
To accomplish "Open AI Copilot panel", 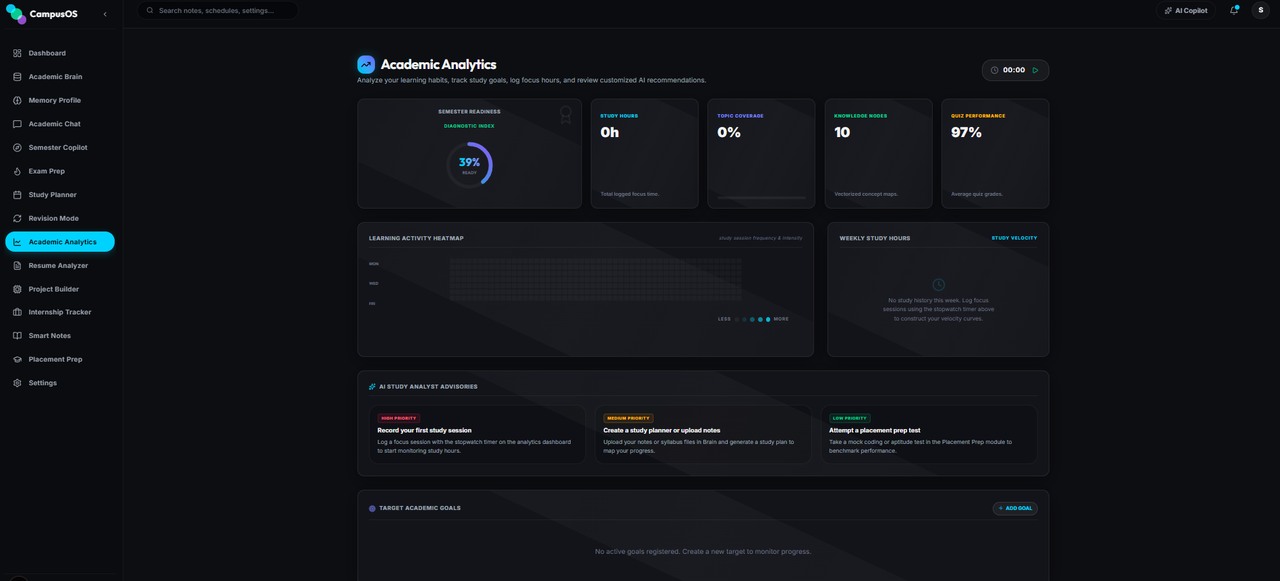I will tap(1186, 11).
